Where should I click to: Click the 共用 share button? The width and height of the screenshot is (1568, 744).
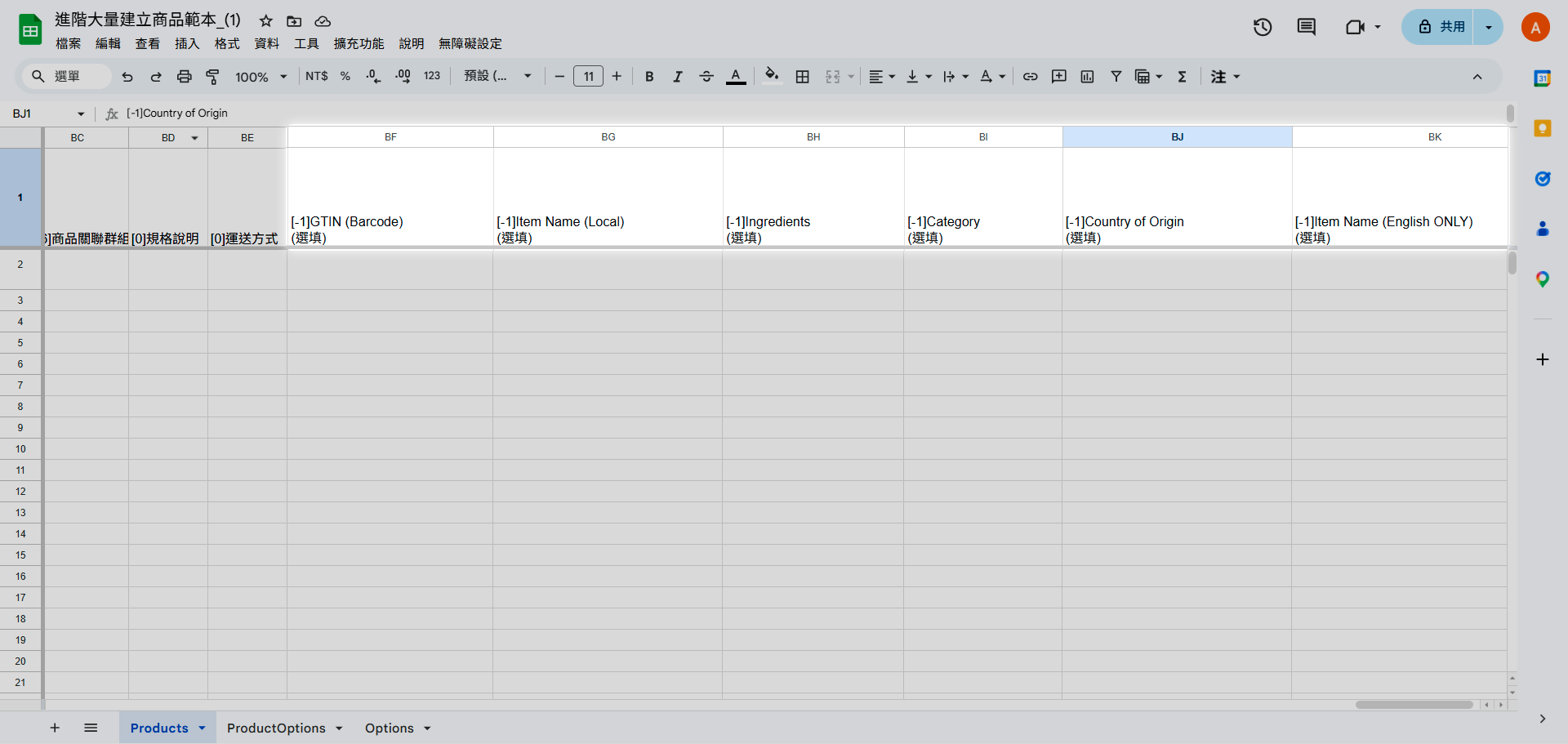point(1439,27)
